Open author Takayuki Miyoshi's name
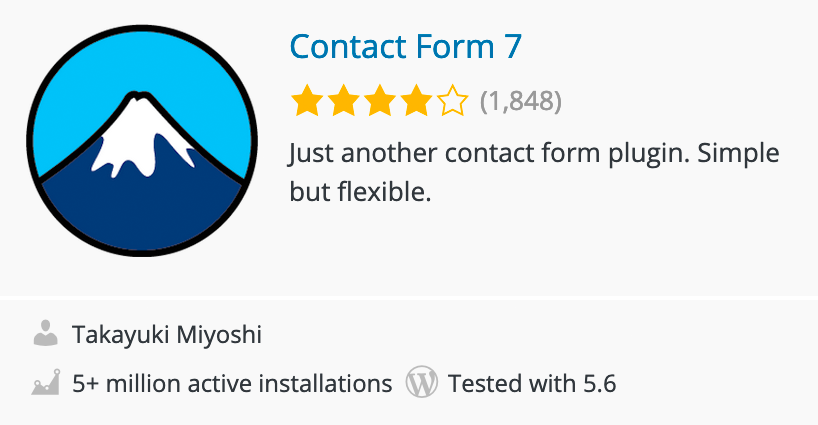 (167, 334)
